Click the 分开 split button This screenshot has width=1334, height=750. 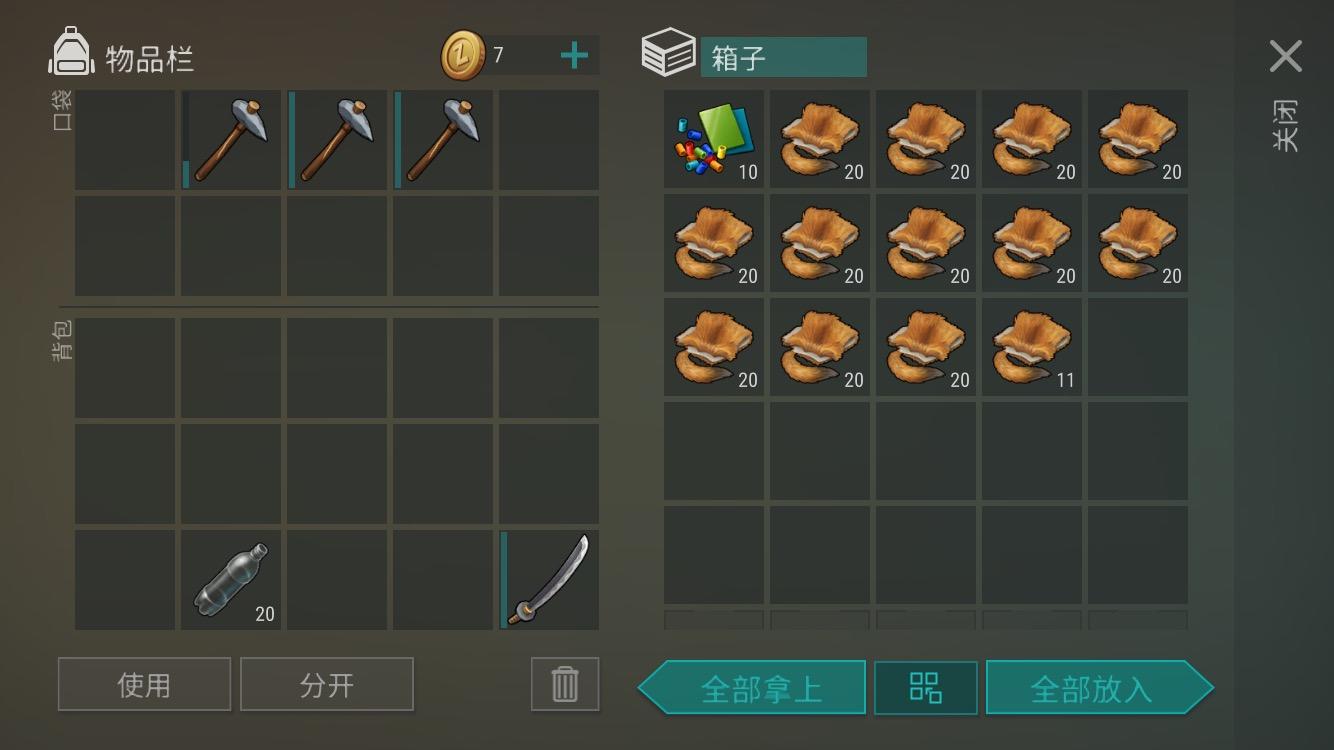tap(327, 684)
